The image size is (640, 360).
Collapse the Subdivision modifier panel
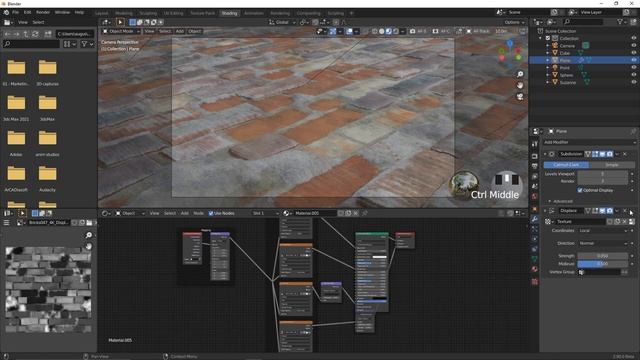pyautogui.click(x=545, y=154)
